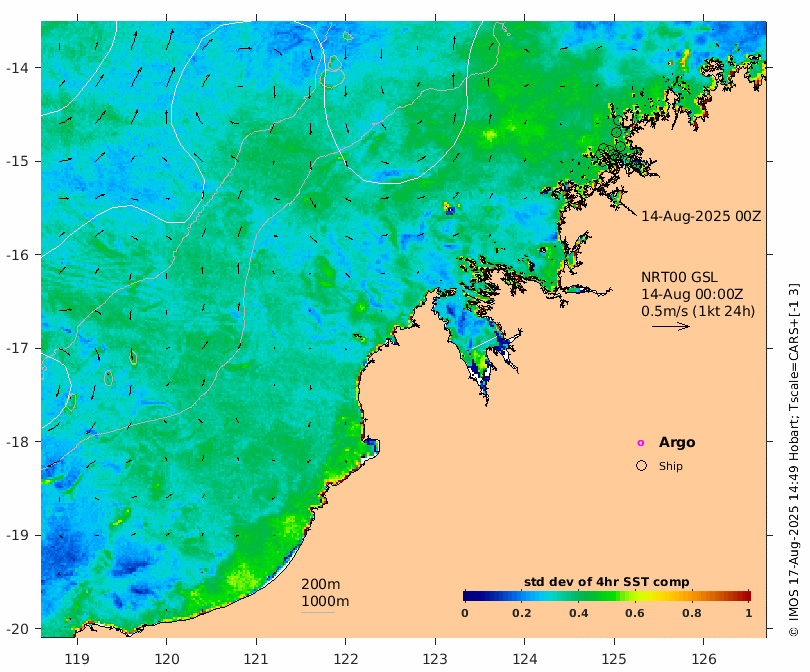Screen dimensions: 810x672
Task: Click the longitude label '125'
Action: pos(614,659)
